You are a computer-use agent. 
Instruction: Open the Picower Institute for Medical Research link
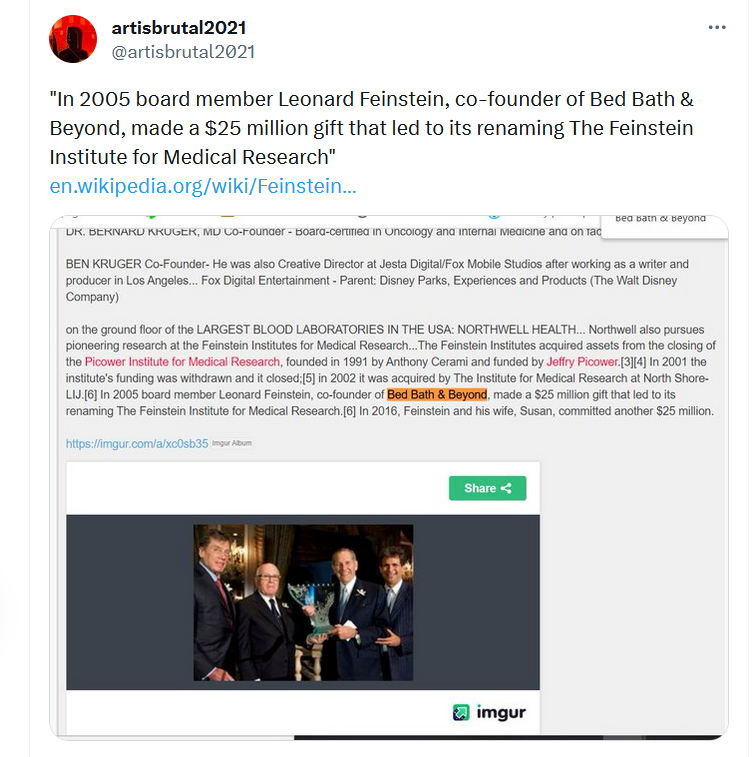pyautogui.click(x=182, y=362)
